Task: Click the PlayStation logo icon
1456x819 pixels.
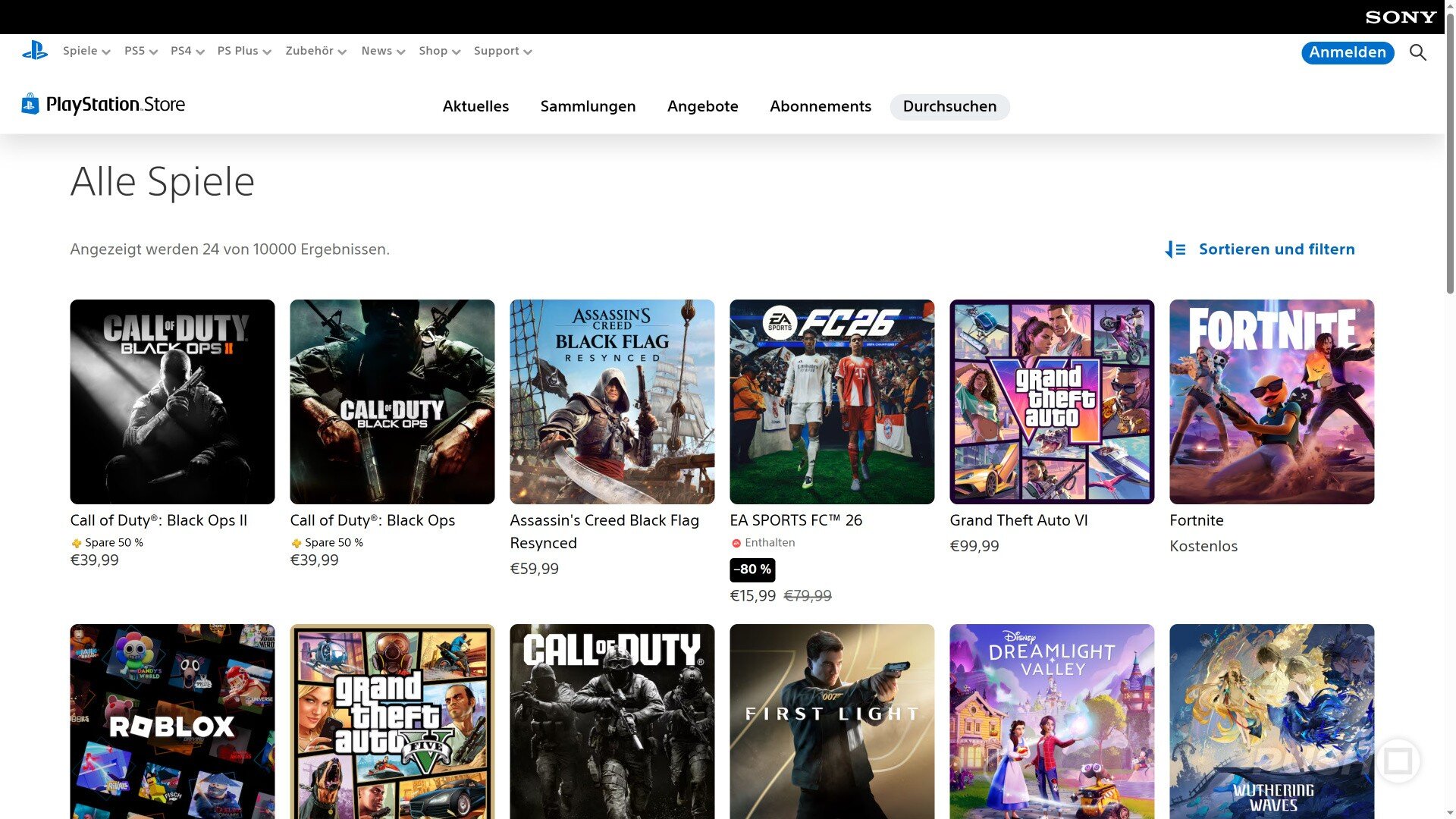Action: click(x=35, y=51)
